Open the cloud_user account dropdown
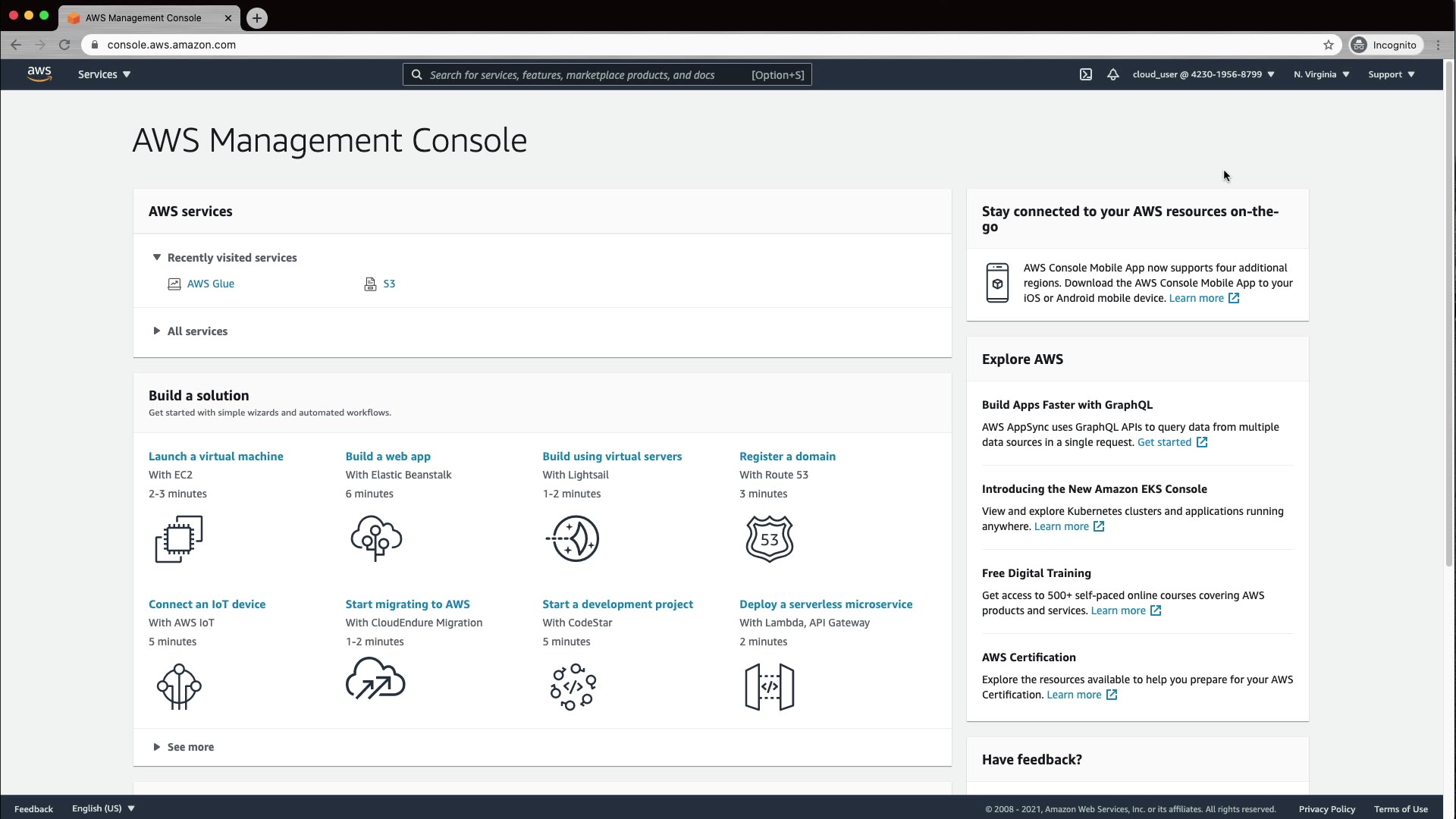The height and width of the screenshot is (819, 1456). (1203, 74)
